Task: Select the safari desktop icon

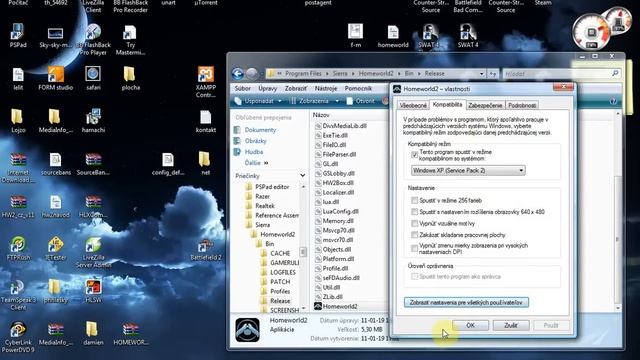Action: click(x=93, y=78)
